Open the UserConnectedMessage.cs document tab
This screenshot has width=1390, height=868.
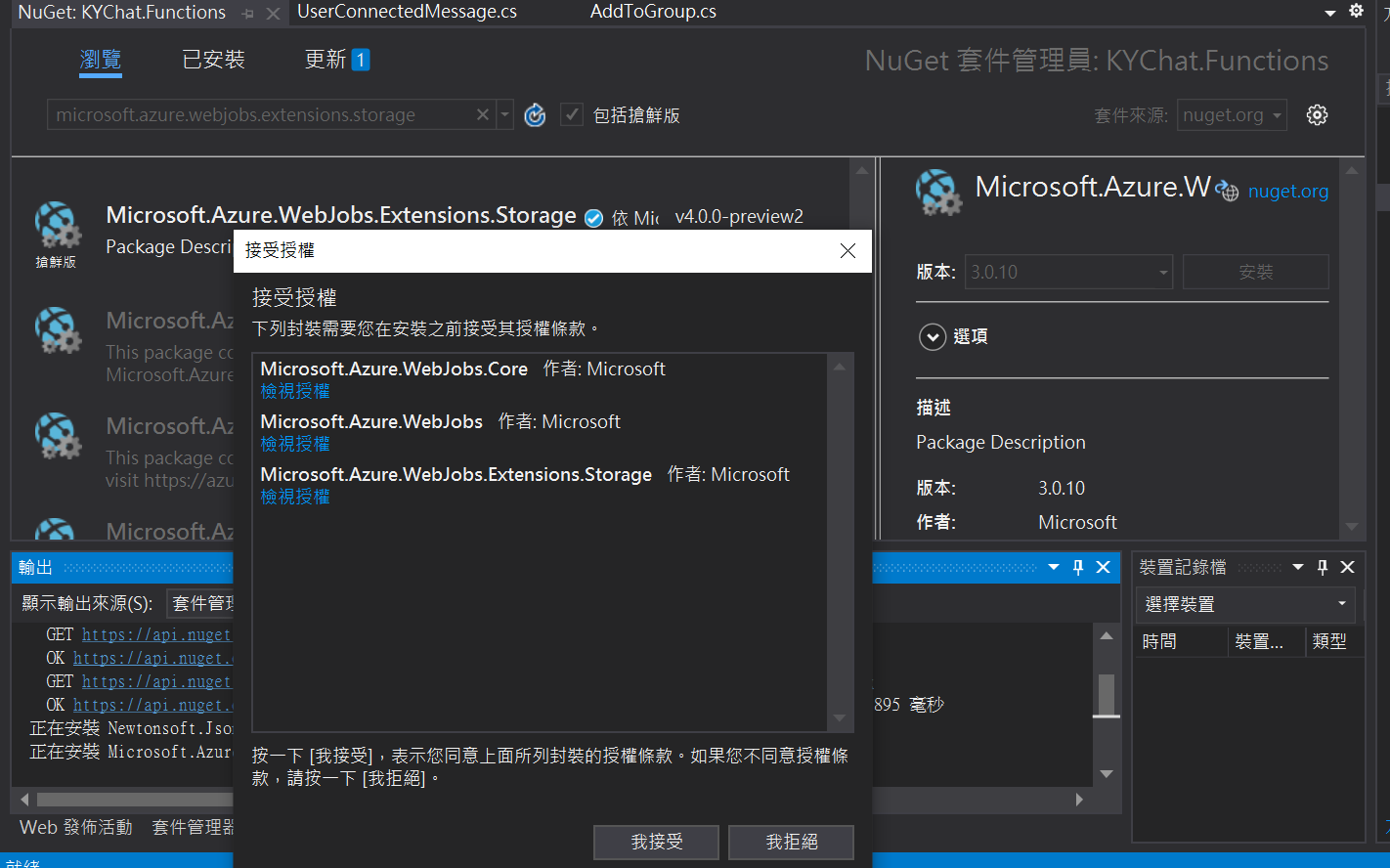pyautogui.click(x=407, y=12)
